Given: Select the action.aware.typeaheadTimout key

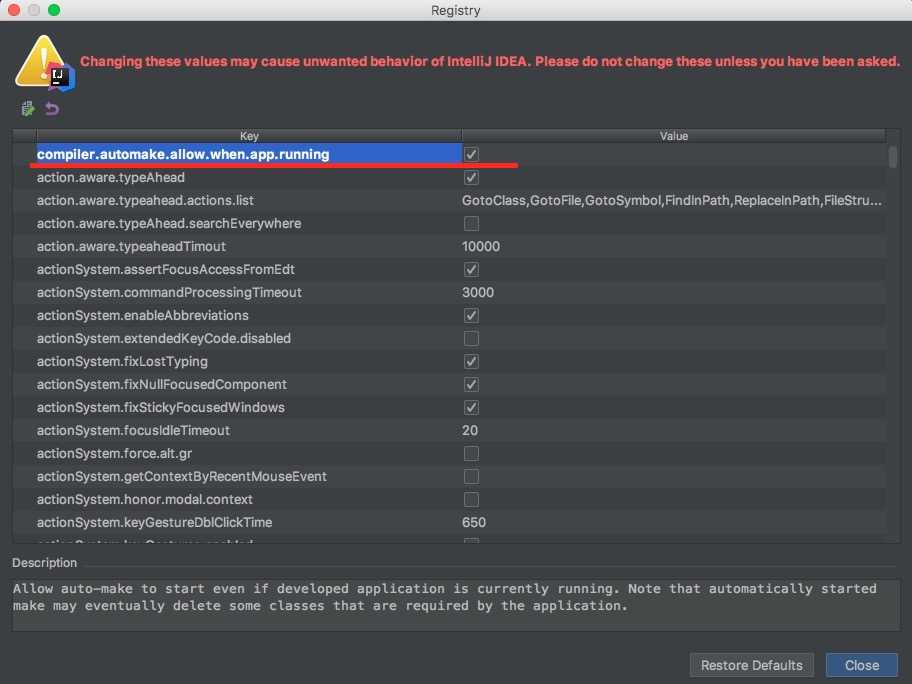Looking at the screenshot, I should [x=131, y=246].
